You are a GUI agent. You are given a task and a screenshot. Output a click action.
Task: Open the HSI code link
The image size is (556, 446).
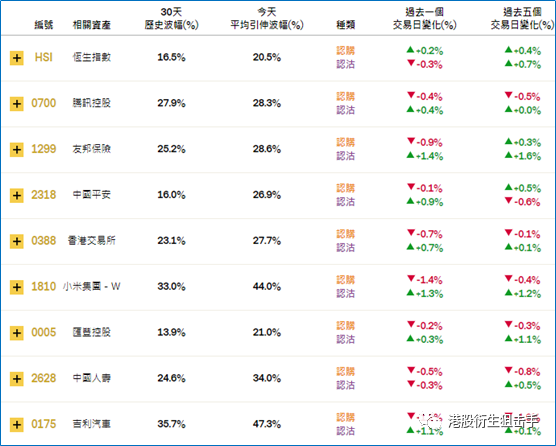[x=44, y=57]
